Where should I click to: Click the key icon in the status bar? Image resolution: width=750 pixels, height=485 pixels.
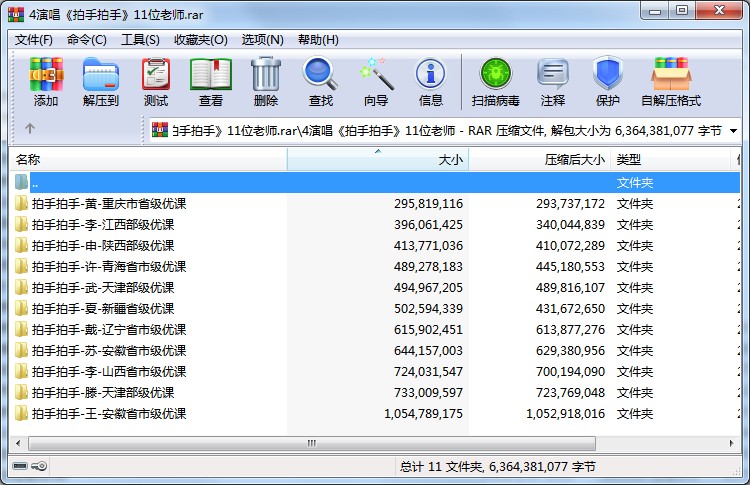[39, 466]
